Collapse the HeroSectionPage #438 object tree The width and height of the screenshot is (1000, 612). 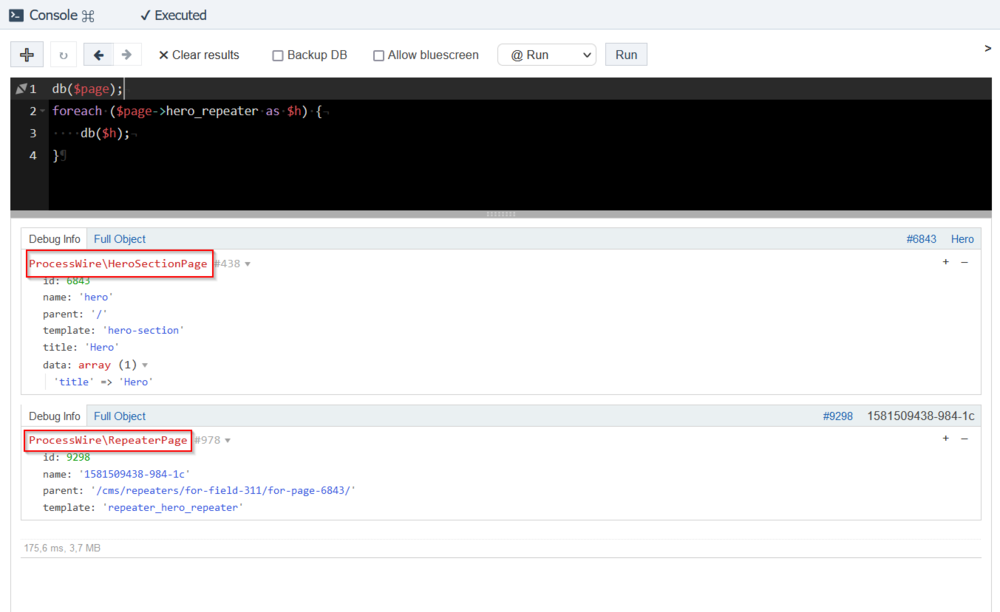pyautogui.click(x=248, y=264)
